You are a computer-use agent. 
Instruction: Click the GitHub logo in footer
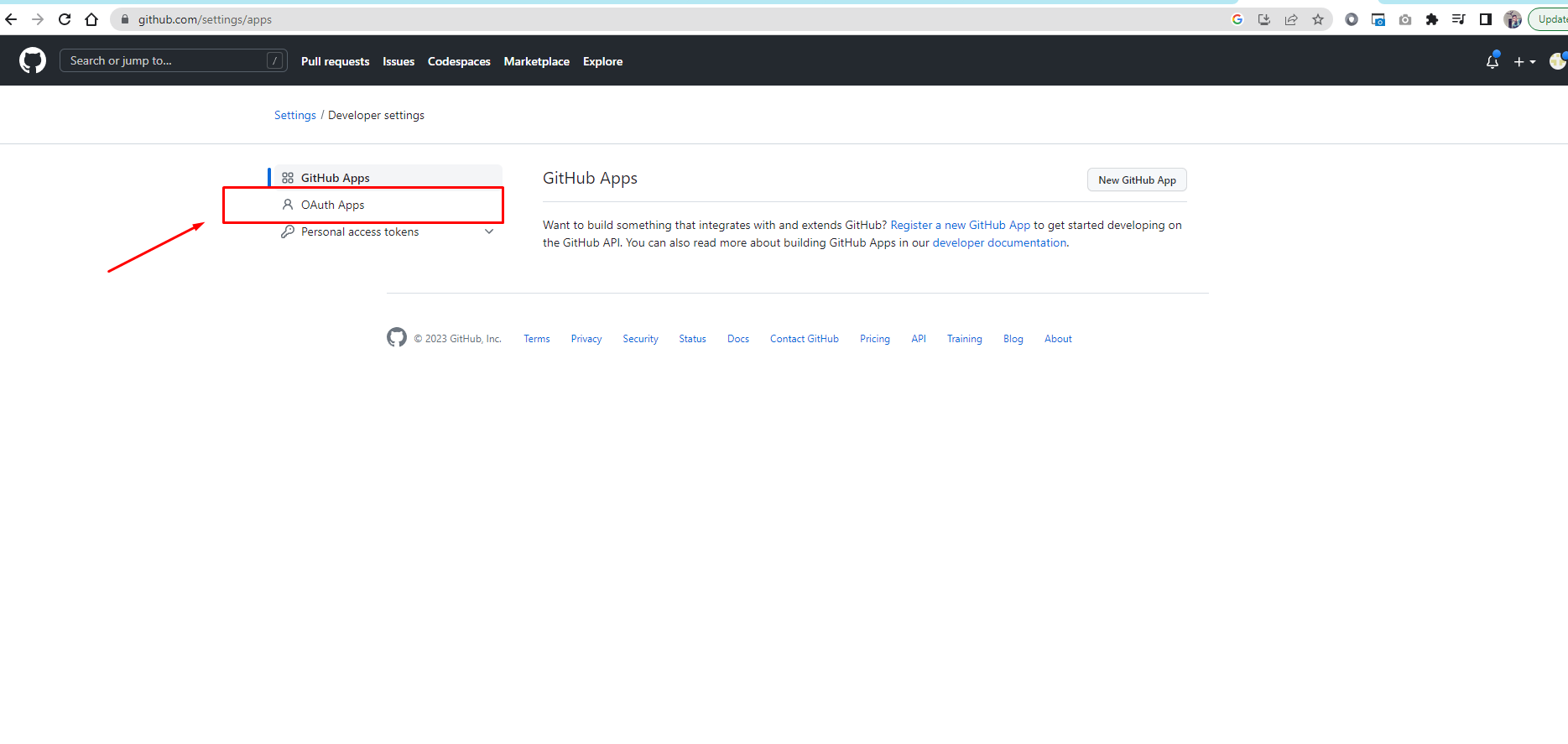click(x=397, y=337)
